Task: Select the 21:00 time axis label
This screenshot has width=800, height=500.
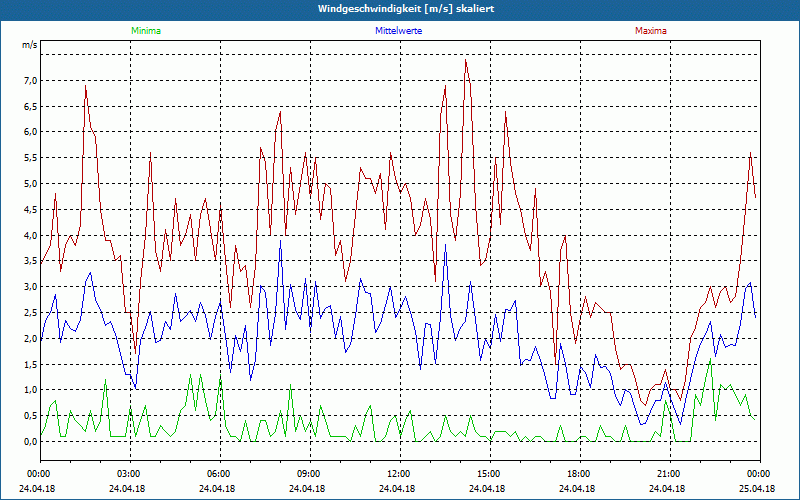Action: pos(669,473)
